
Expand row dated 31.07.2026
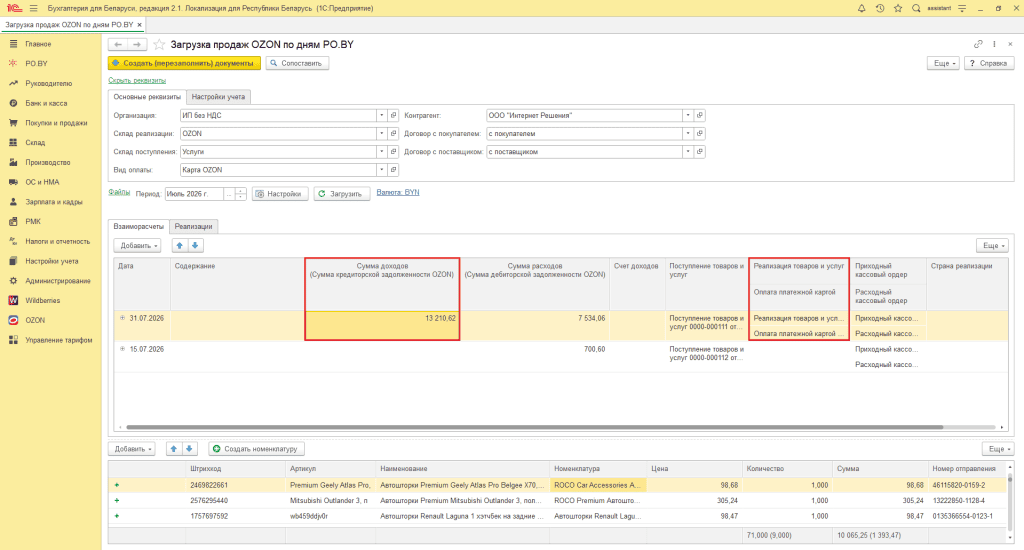(x=122, y=318)
